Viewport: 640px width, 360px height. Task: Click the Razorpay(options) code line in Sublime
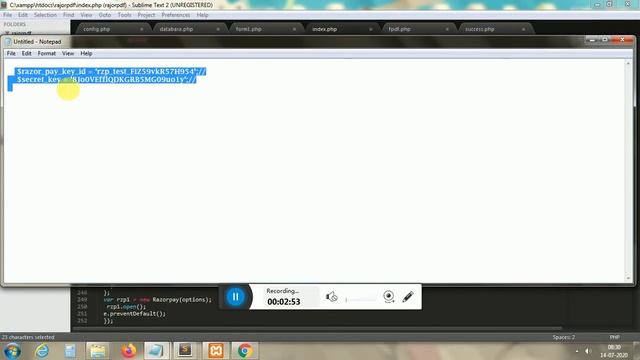click(x=158, y=300)
